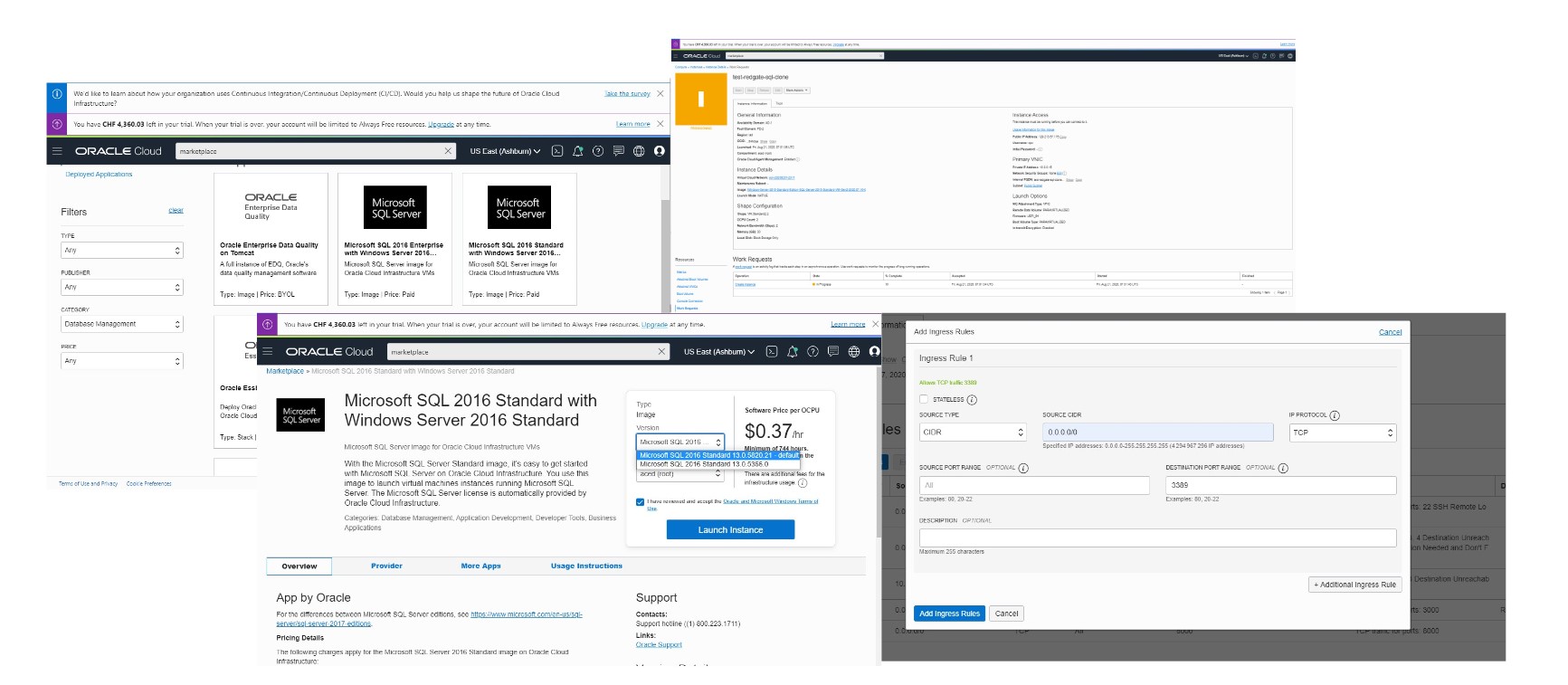Open chat support icon in marketplace listing window
The image size is (1568, 685).
pos(619,151)
